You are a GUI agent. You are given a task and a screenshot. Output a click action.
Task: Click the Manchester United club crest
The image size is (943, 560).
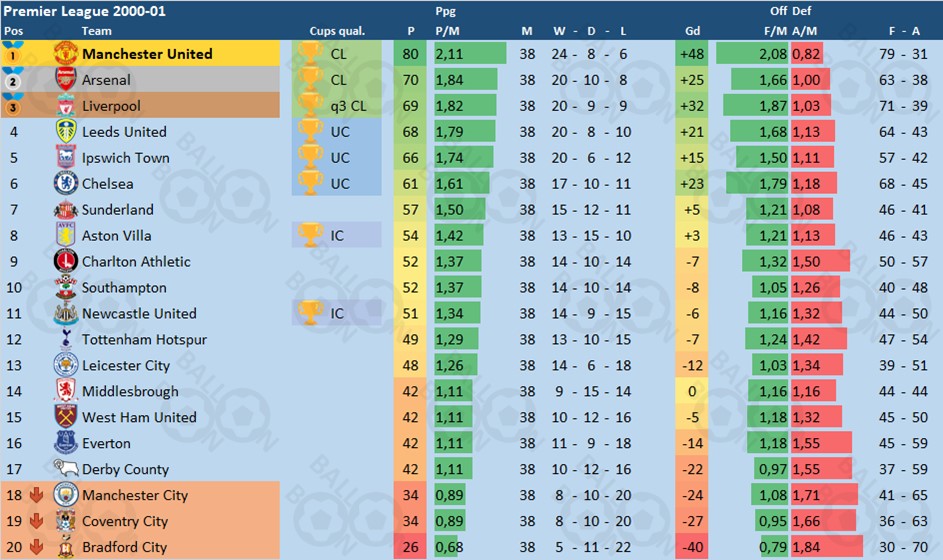pos(66,54)
